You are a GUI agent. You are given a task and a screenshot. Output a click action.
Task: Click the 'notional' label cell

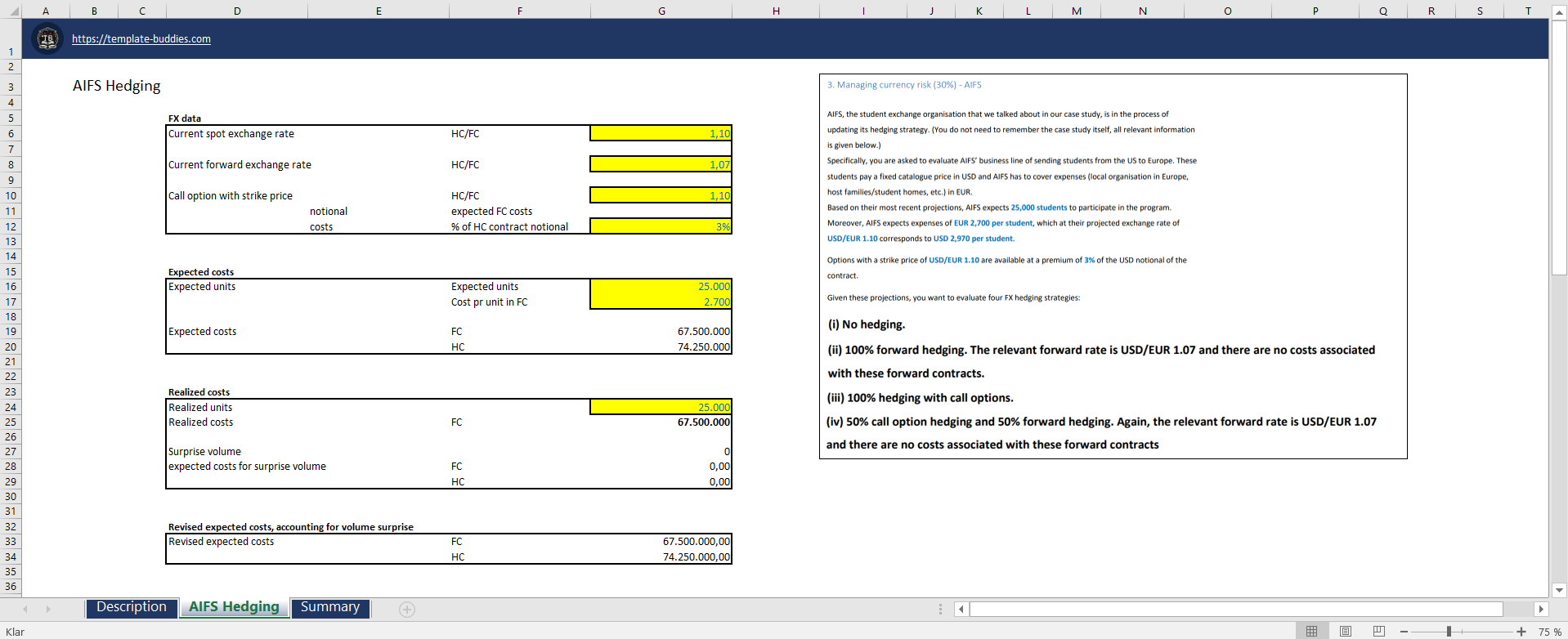point(329,212)
